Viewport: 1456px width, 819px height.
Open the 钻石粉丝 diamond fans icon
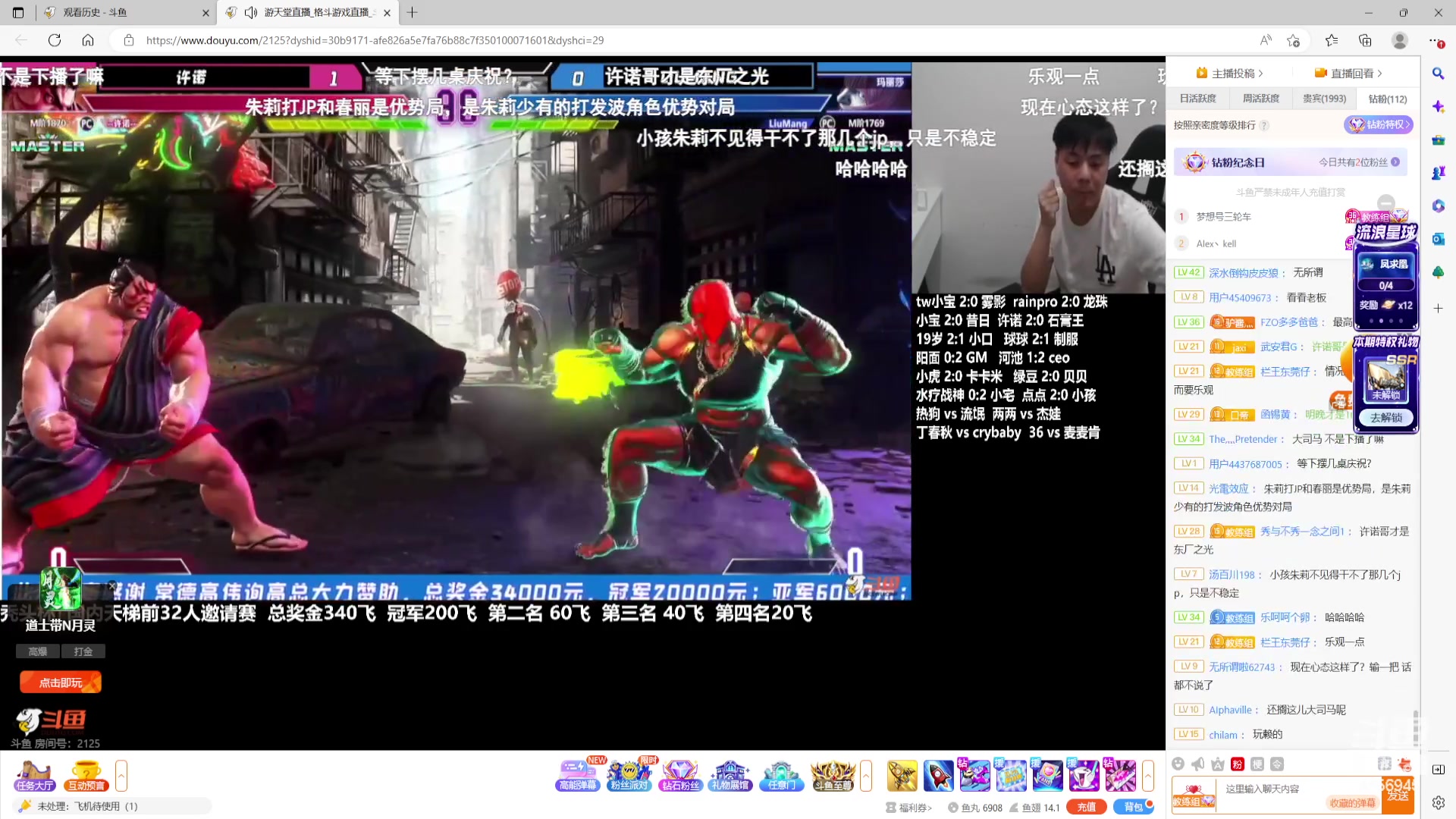click(680, 776)
